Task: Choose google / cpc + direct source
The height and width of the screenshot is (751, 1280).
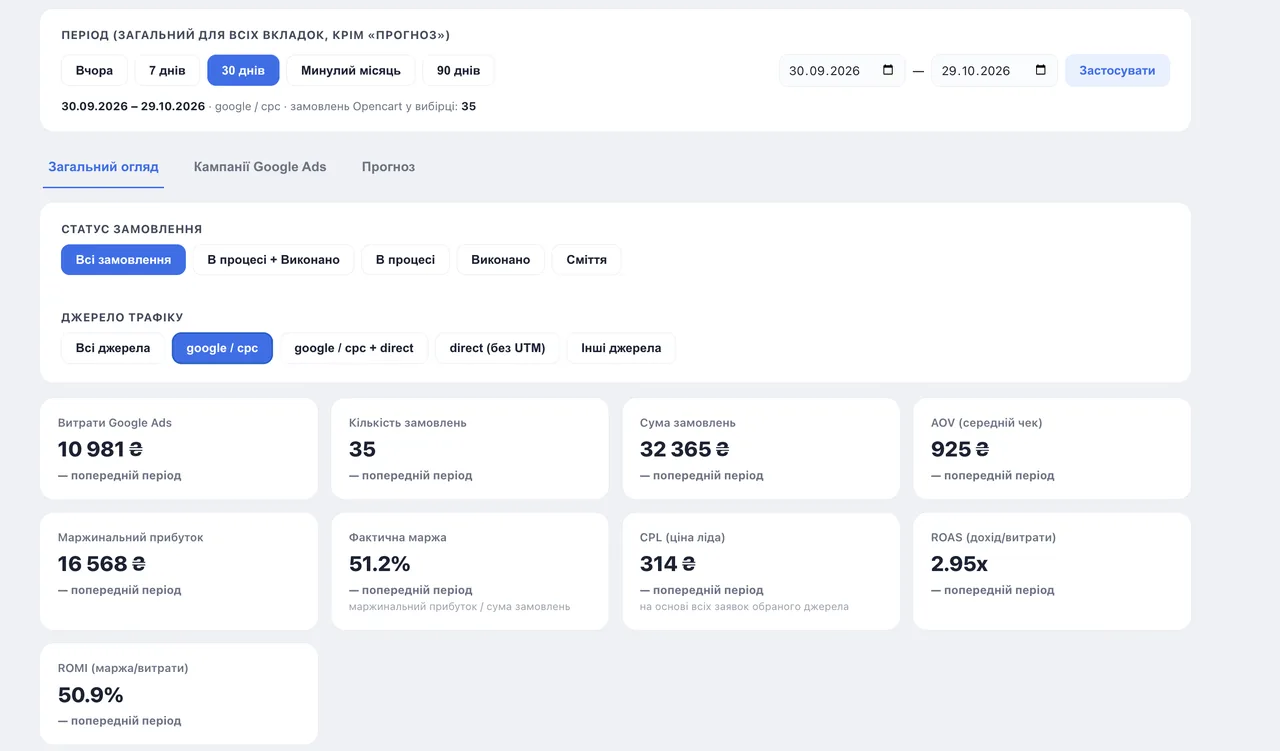Action: tap(354, 348)
